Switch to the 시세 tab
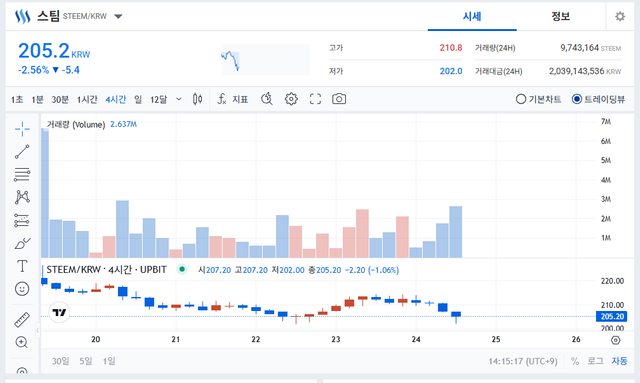This screenshot has width=640, height=383. (472, 16)
